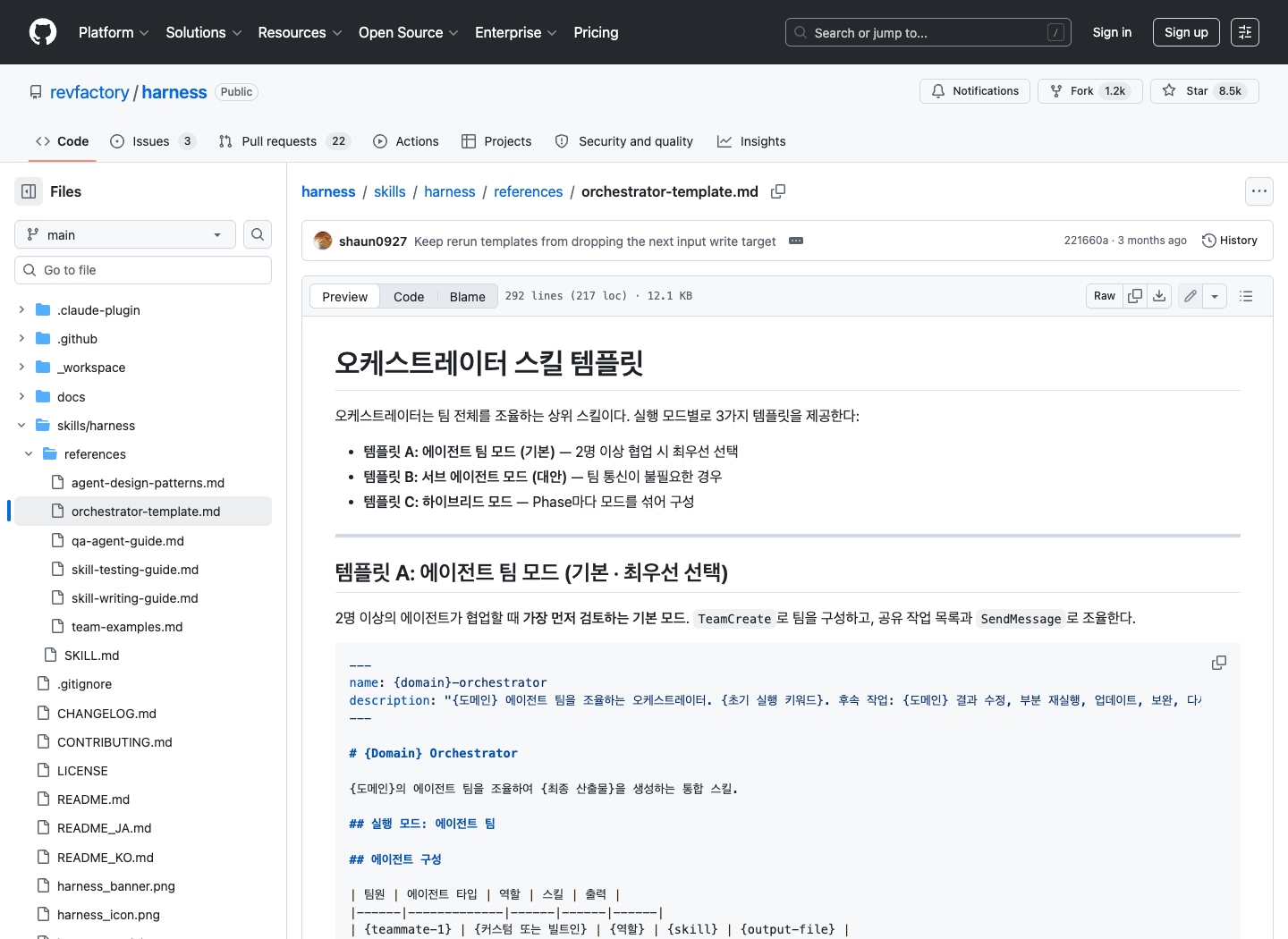Copy raw file contents icon
Viewport: 1288px width, 939px height.
1135,296
